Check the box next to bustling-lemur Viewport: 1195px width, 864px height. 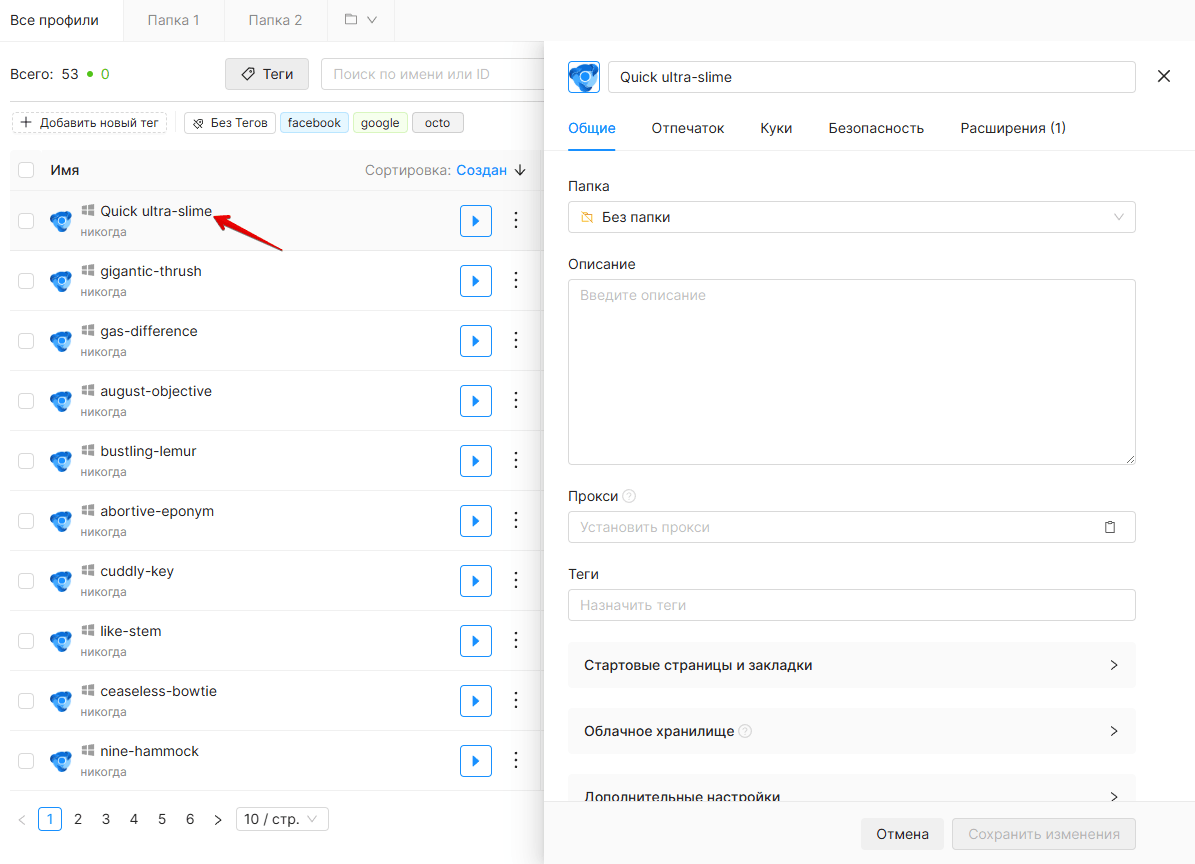click(26, 461)
